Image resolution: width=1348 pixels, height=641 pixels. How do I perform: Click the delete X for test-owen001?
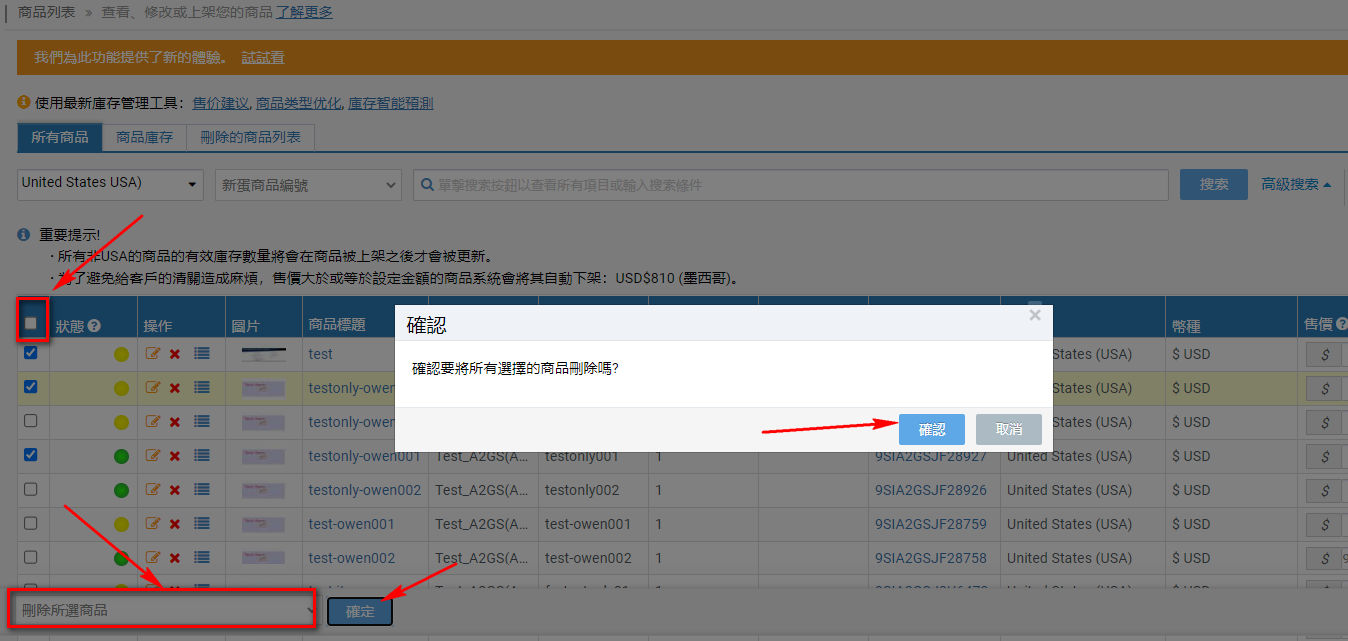pyautogui.click(x=175, y=524)
